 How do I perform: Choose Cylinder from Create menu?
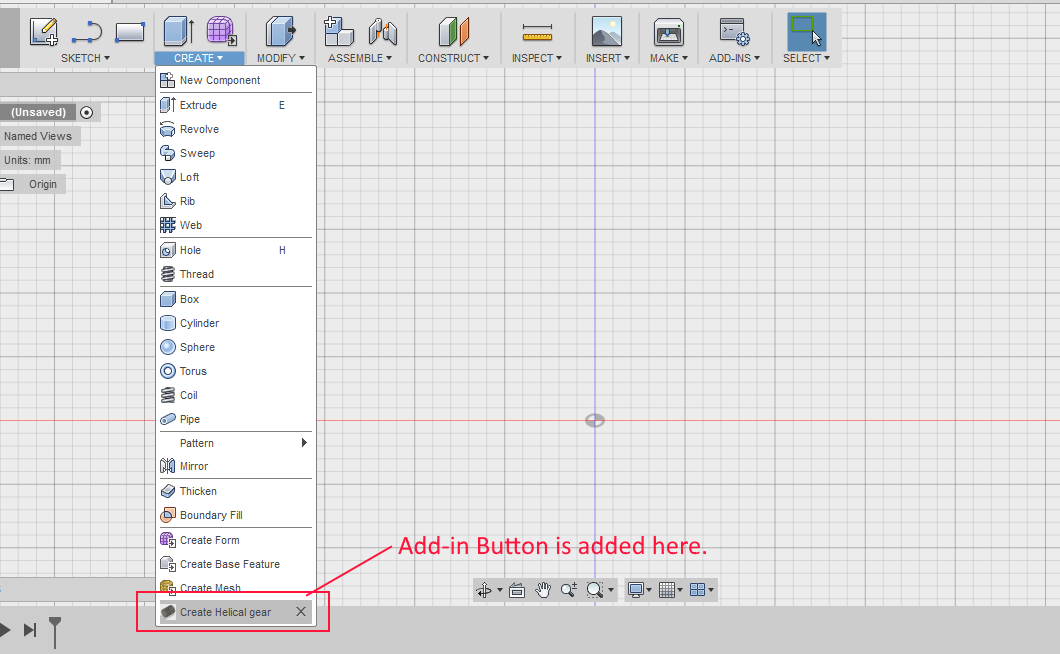[x=236, y=323]
